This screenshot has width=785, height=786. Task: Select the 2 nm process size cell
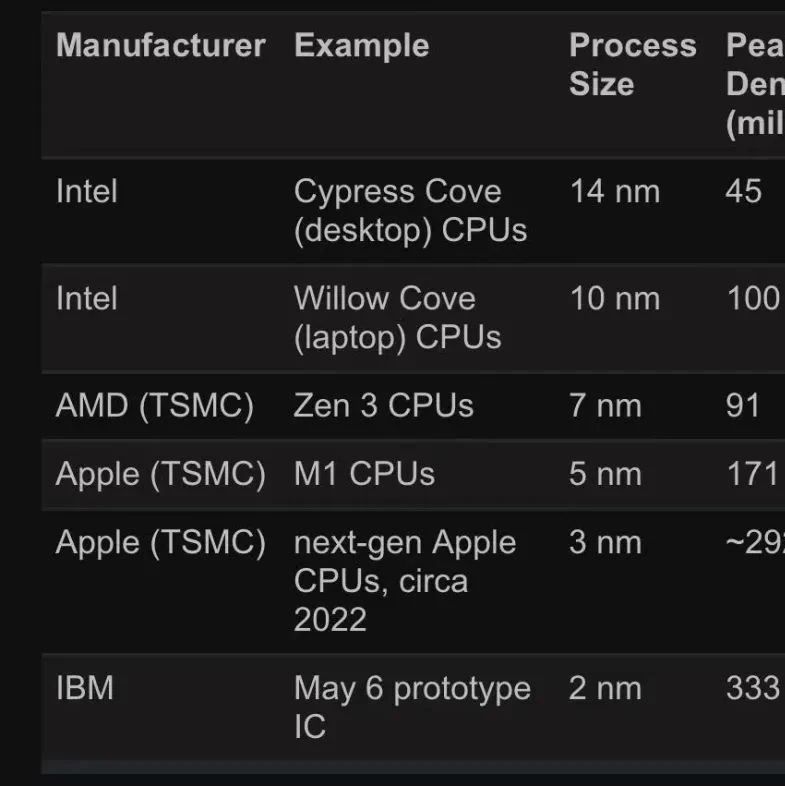pos(605,688)
